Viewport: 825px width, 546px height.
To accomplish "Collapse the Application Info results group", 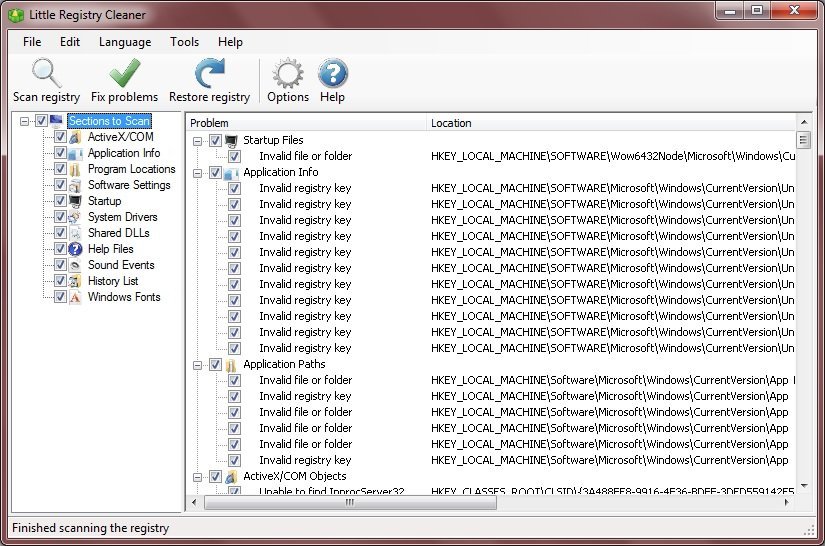I will [197, 173].
